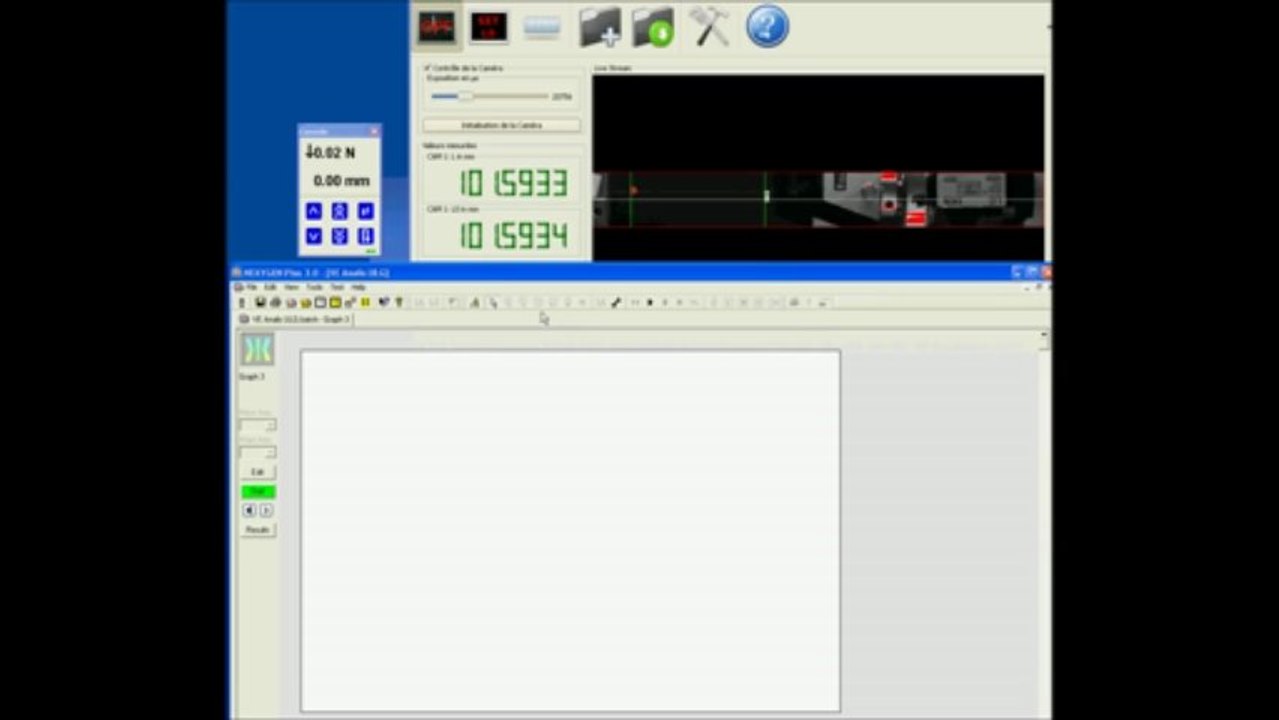Click the pointer arrow toolbar icon

tap(492, 302)
